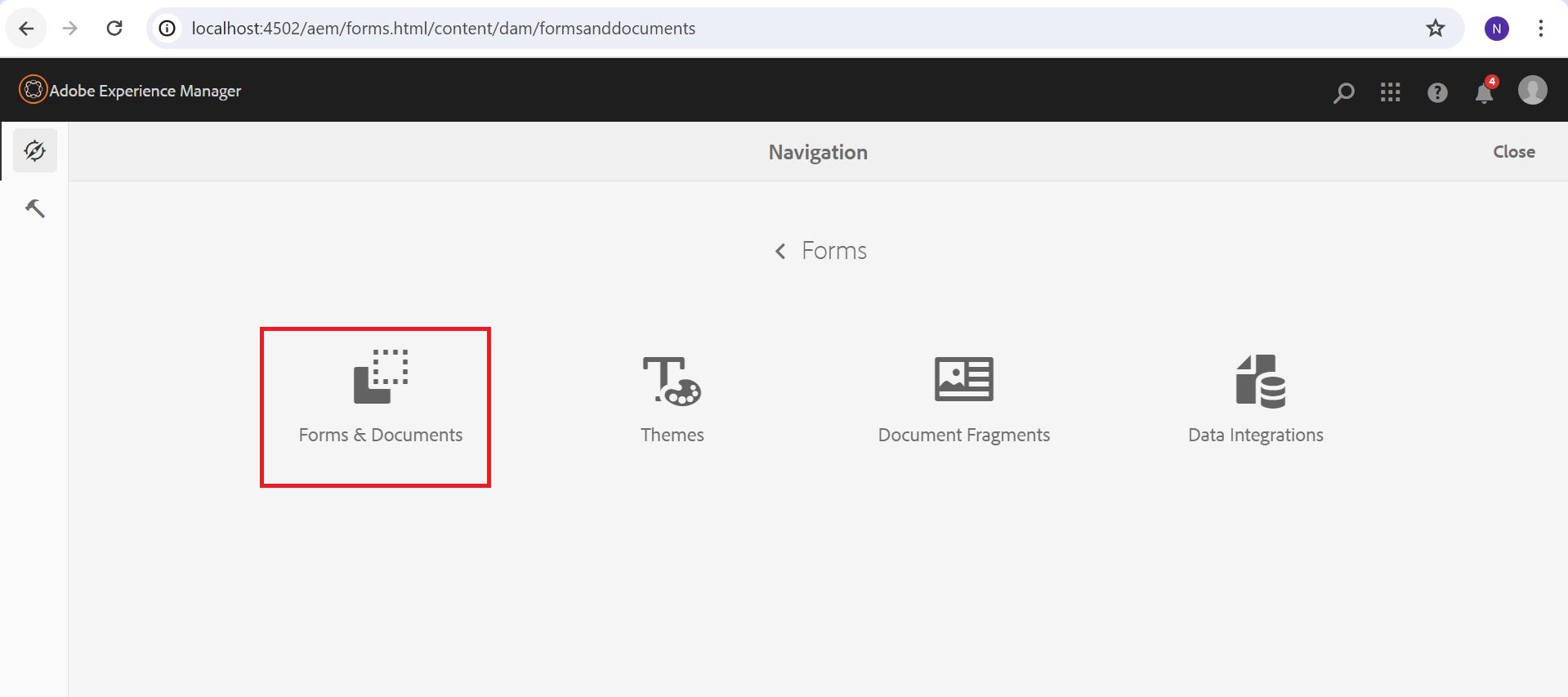This screenshot has width=1568, height=697.
Task: Select the Tools hammer icon in sidebar
Action: tap(35, 208)
